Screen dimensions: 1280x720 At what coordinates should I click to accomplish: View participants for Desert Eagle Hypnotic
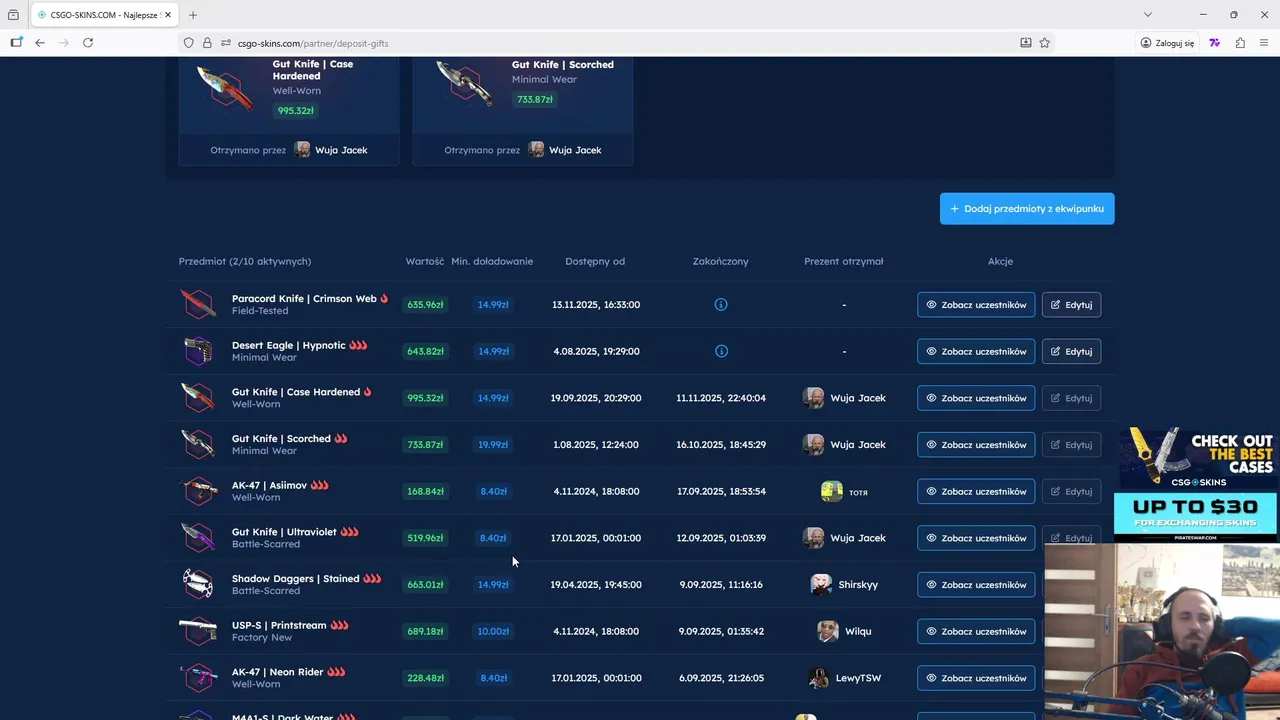tap(976, 351)
